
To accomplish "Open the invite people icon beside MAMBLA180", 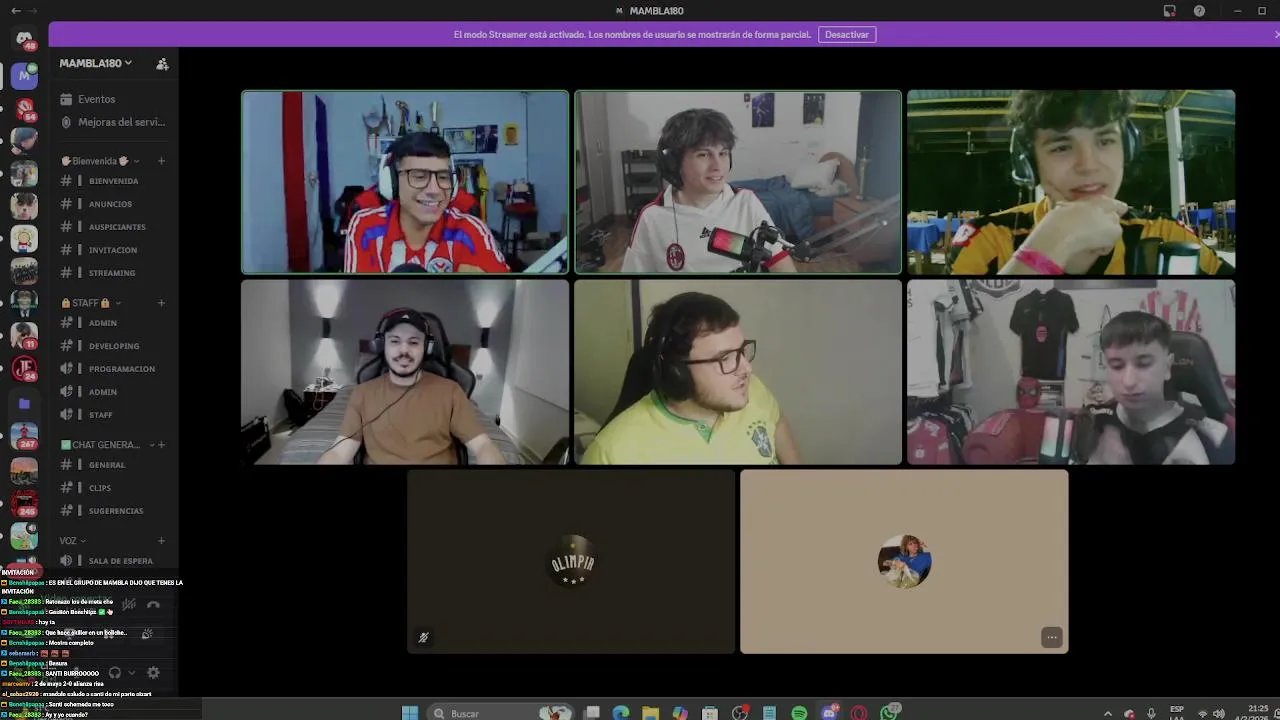I will [x=162, y=63].
